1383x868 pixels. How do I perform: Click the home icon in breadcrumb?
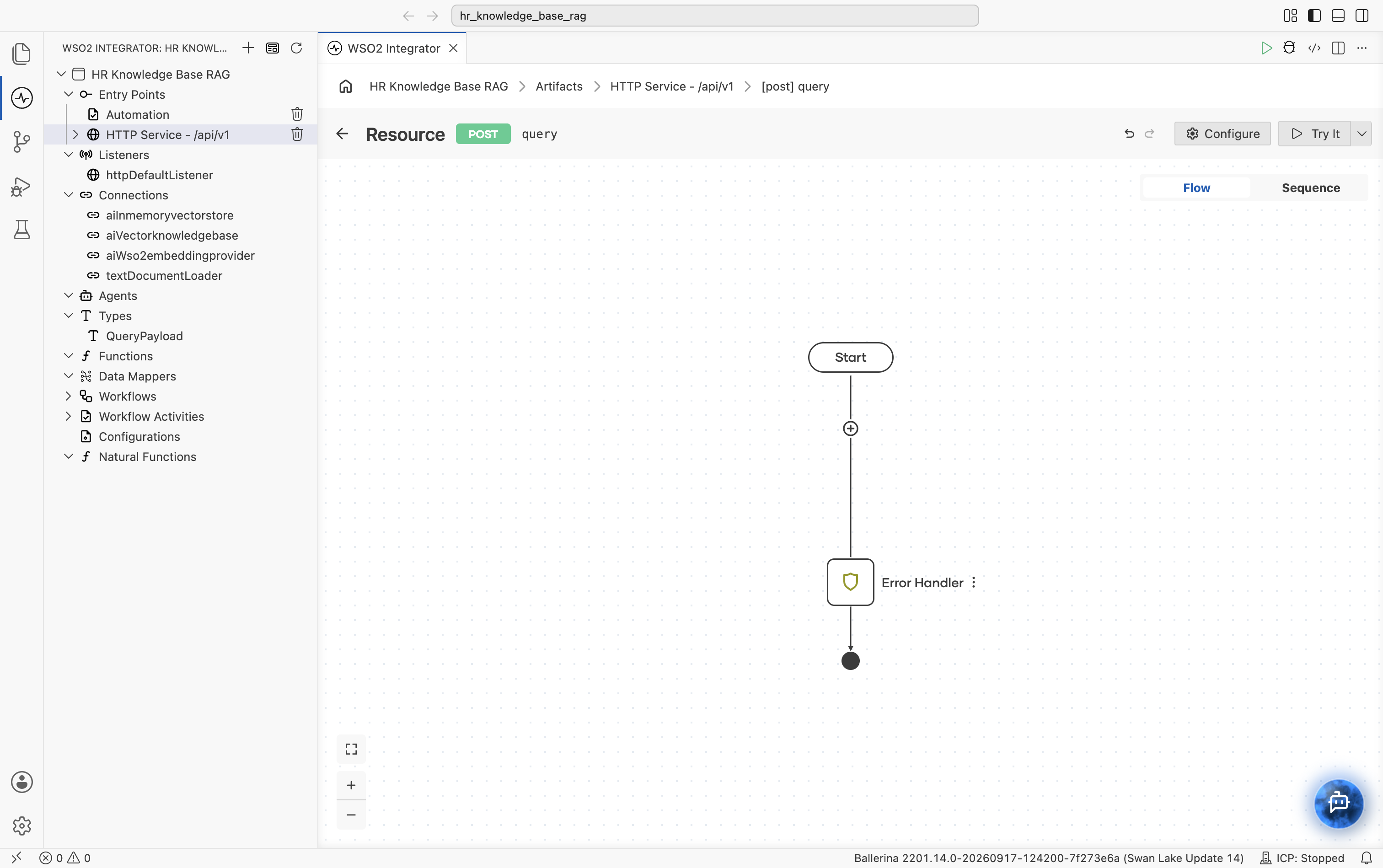point(346,87)
